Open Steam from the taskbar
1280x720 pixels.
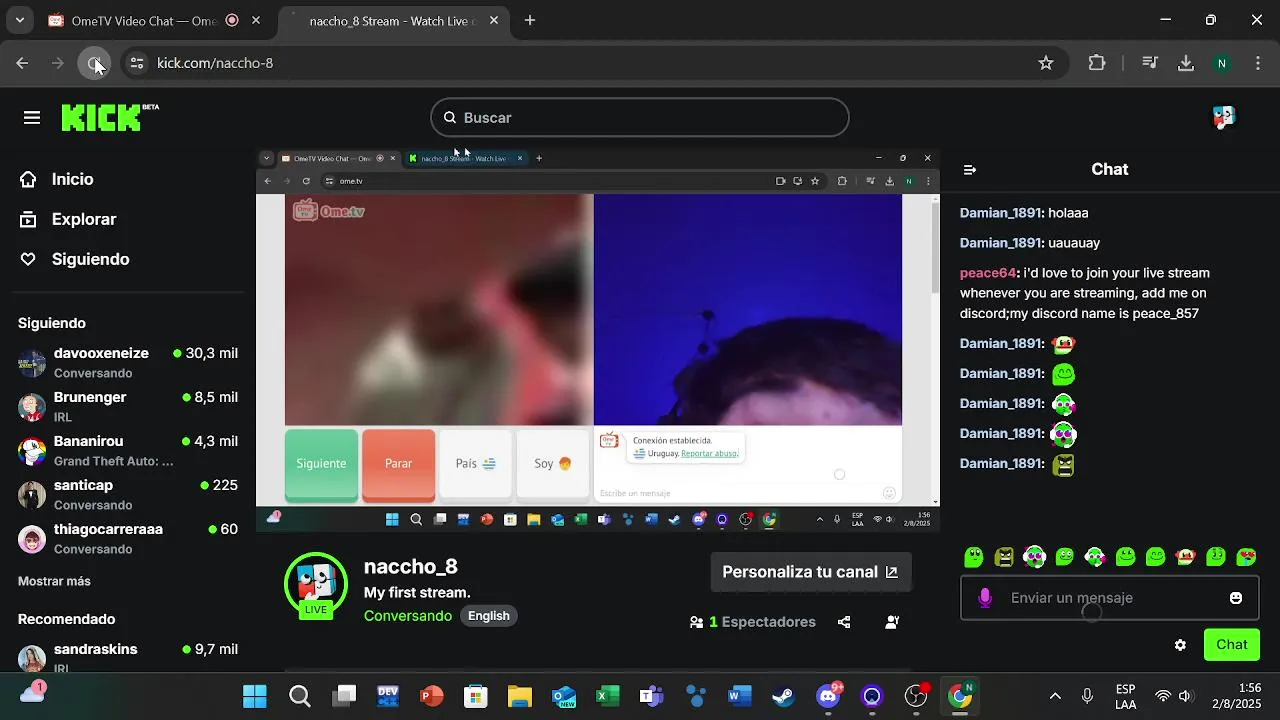click(783, 696)
